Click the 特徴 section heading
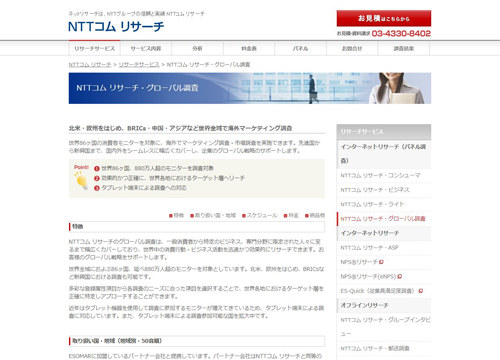This screenshot has height=360, width=500. [197, 227]
